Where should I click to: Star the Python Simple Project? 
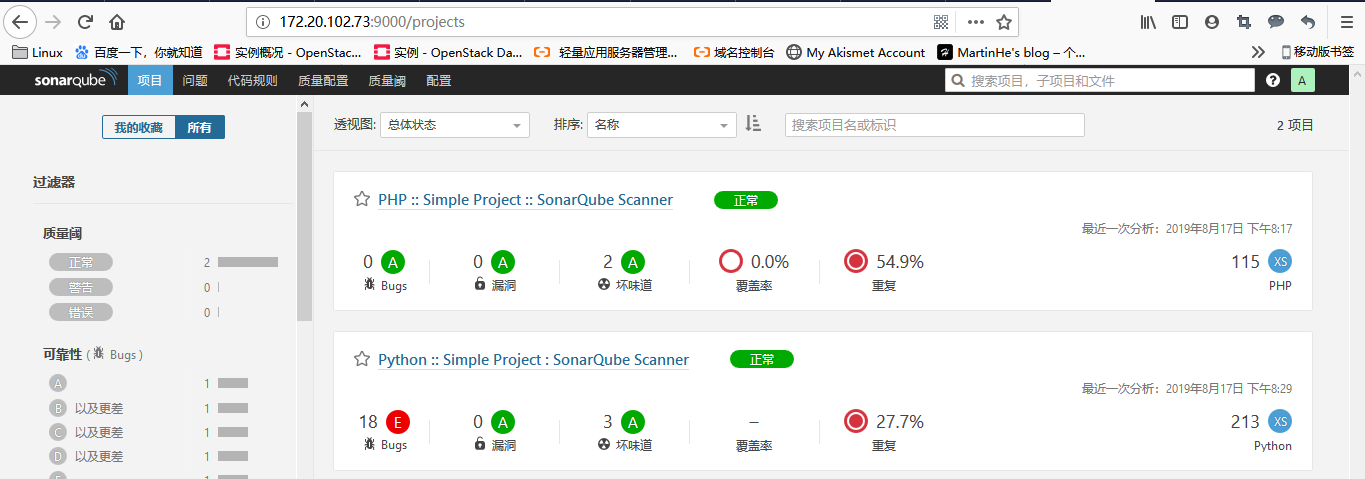(x=362, y=359)
